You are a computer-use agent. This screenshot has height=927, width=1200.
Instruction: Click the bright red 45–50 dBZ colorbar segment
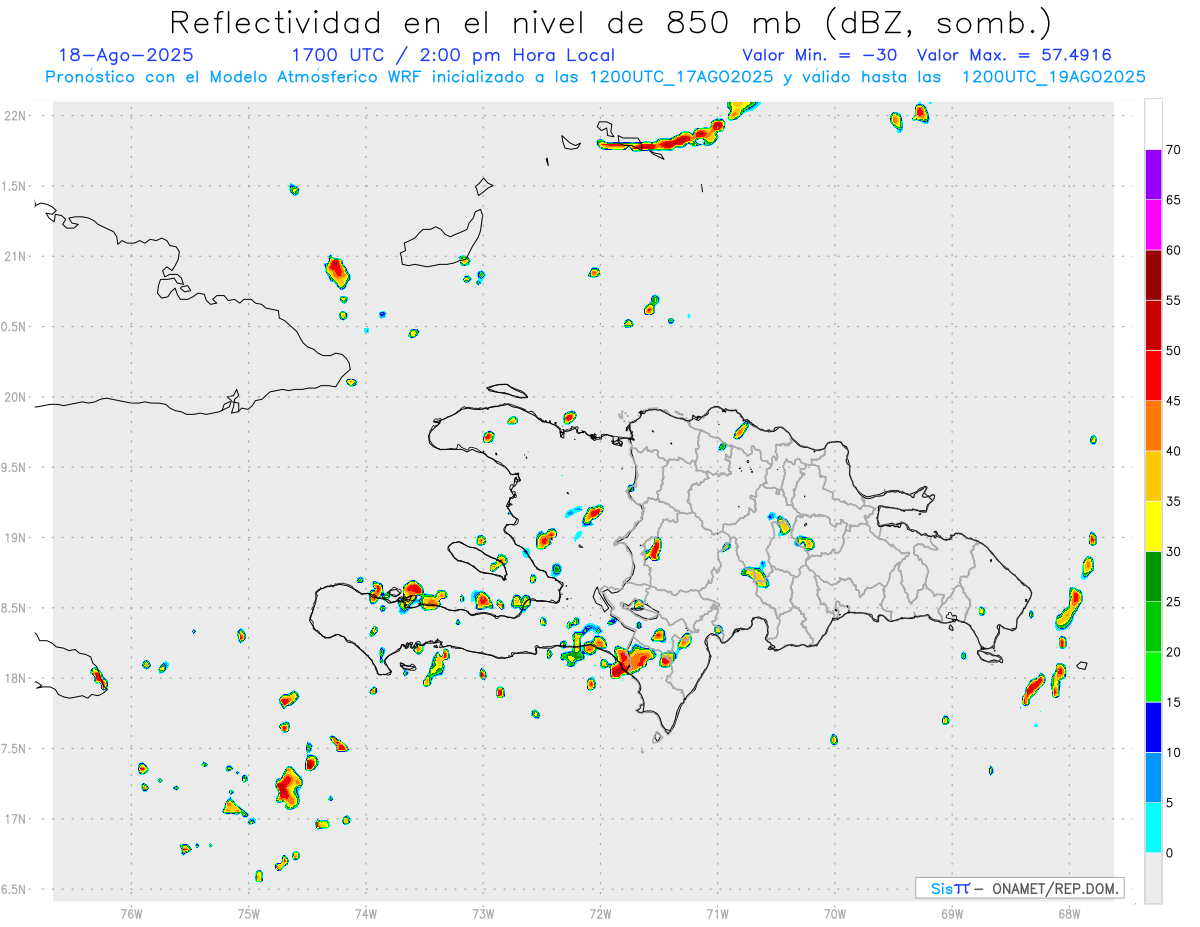[1153, 376]
